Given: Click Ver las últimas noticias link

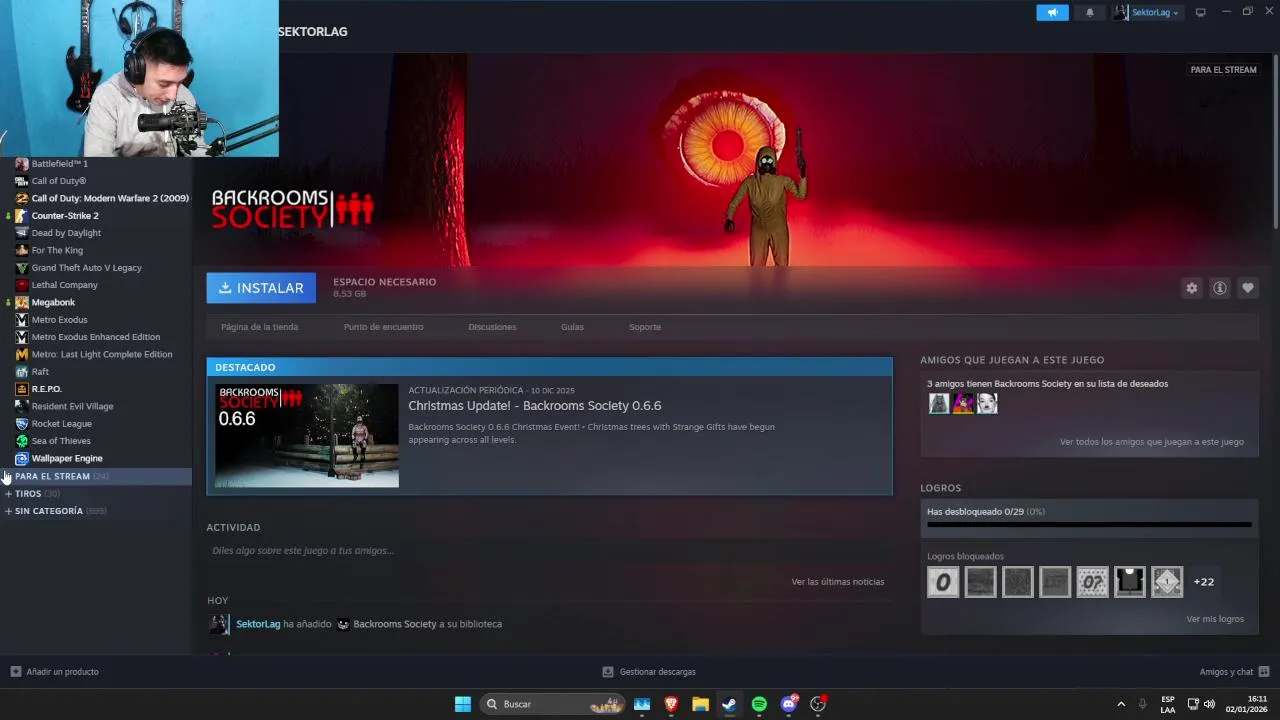Looking at the screenshot, I should (838, 582).
